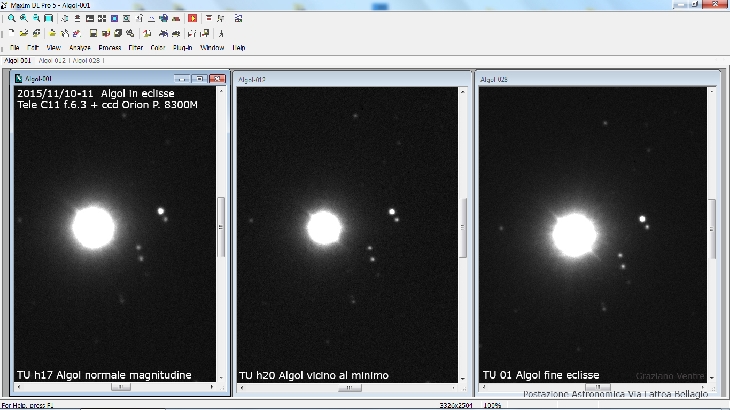Click the Open folder icon beside the New icon
Image resolution: width=730 pixels, height=410 pixels.
22,32
